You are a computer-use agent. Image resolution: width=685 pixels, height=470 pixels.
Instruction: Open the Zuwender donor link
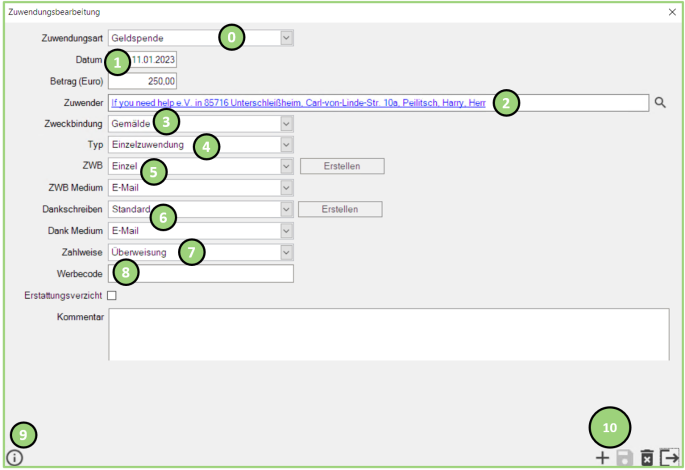pos(300,102)
